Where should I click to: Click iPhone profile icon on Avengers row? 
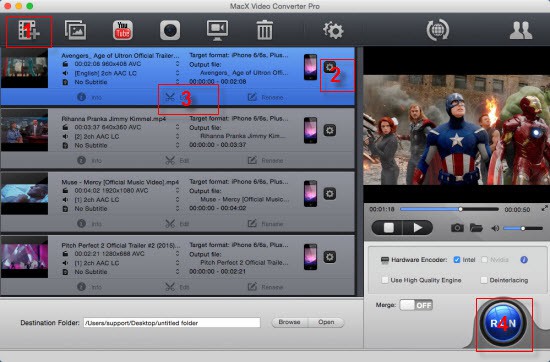pos(310,67)
